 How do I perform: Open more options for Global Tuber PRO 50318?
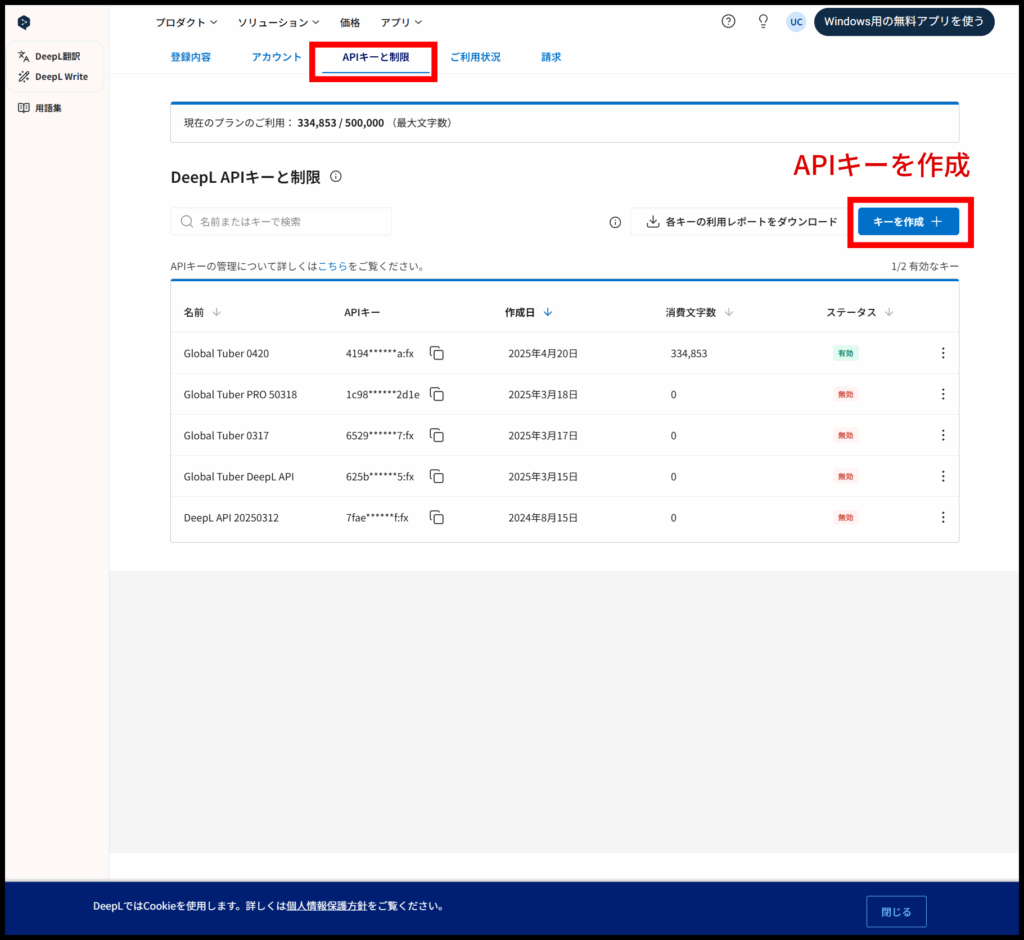click(x=943, y=395)
